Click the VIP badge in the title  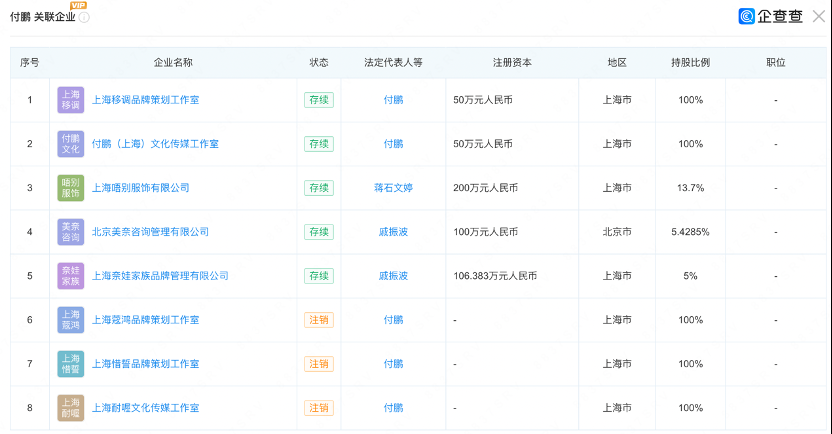(78, 5)
